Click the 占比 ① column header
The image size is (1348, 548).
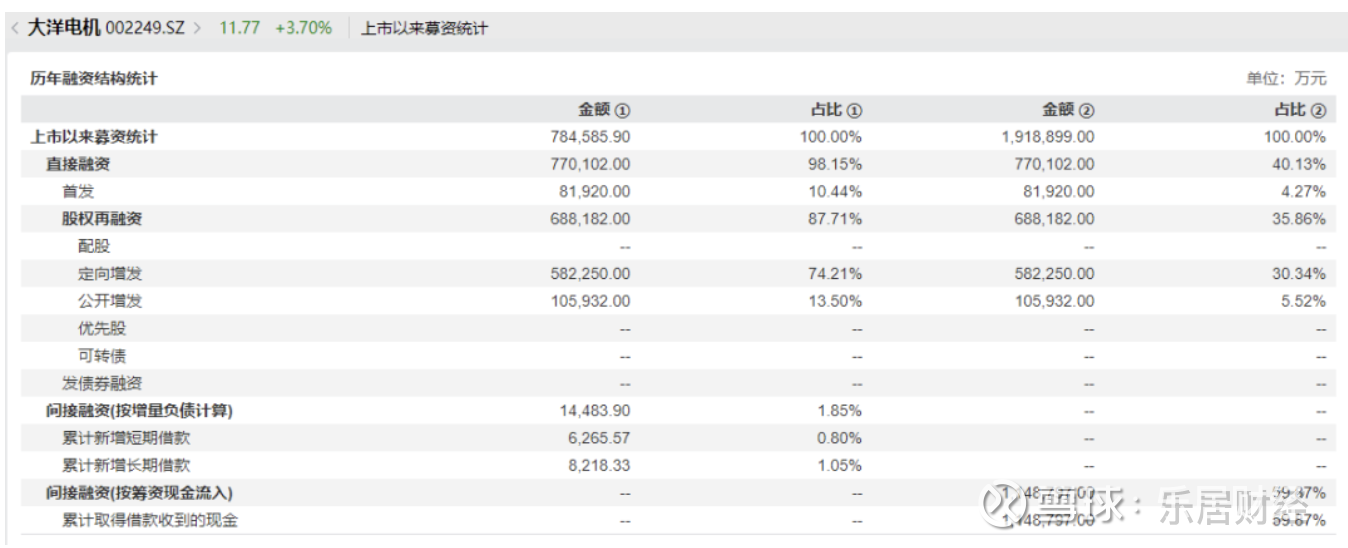click(x=835, y=110)
